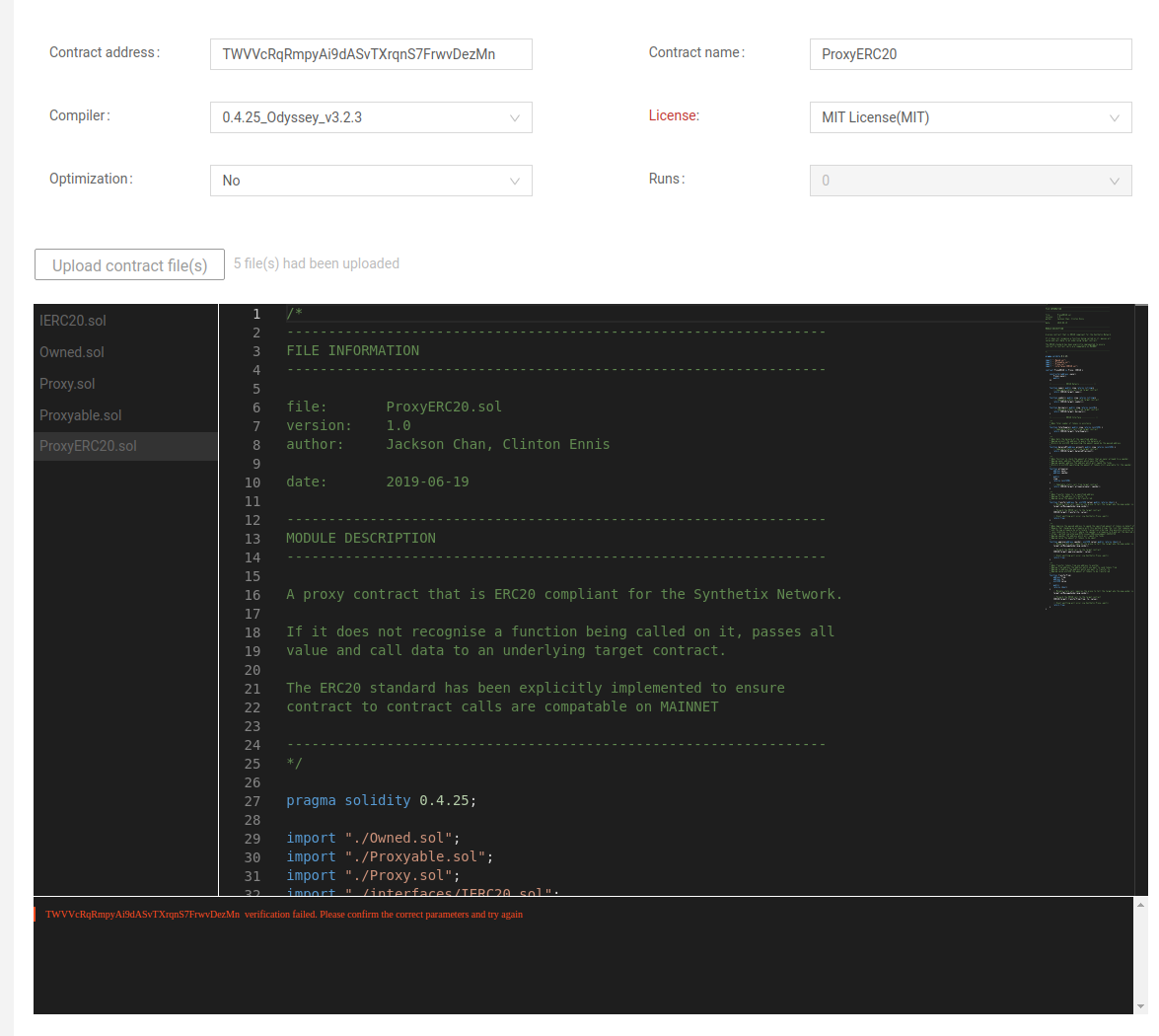Open Proxyable.sol from the file list
1159x1036 pixels.
[x=125, y=414]
